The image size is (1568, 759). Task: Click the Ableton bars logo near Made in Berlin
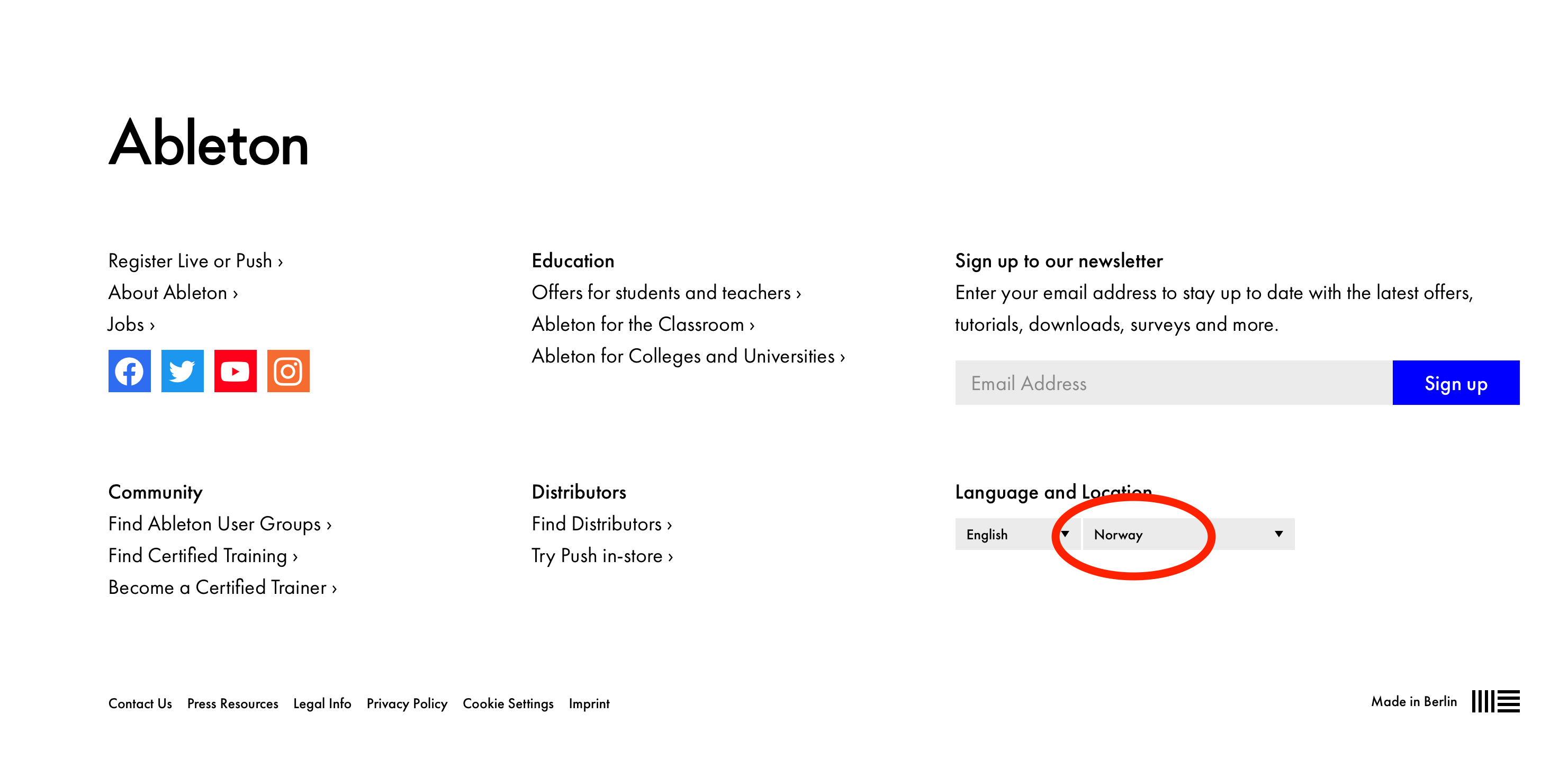point(1495,701)
